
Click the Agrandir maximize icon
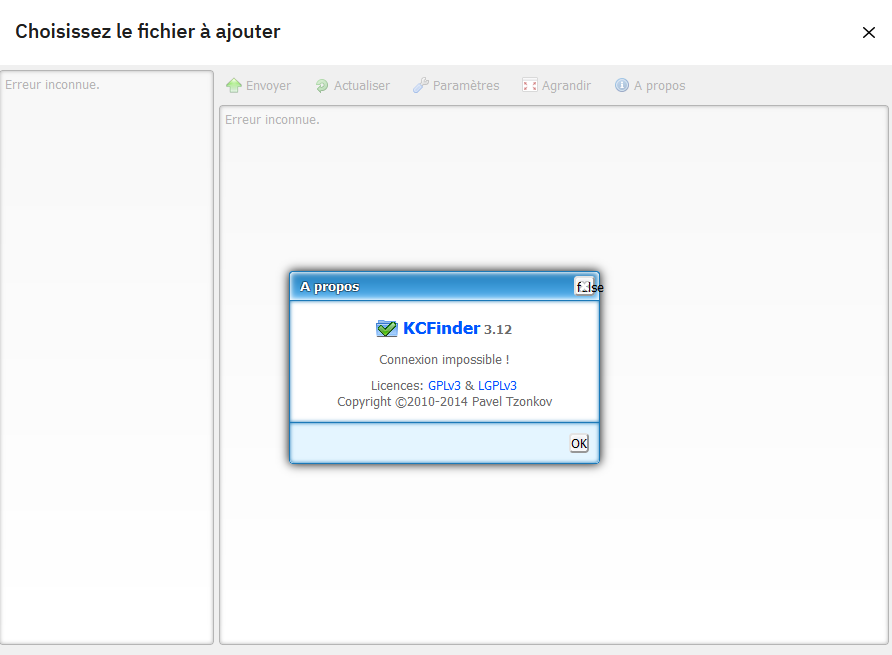click(x=530, y=86)
